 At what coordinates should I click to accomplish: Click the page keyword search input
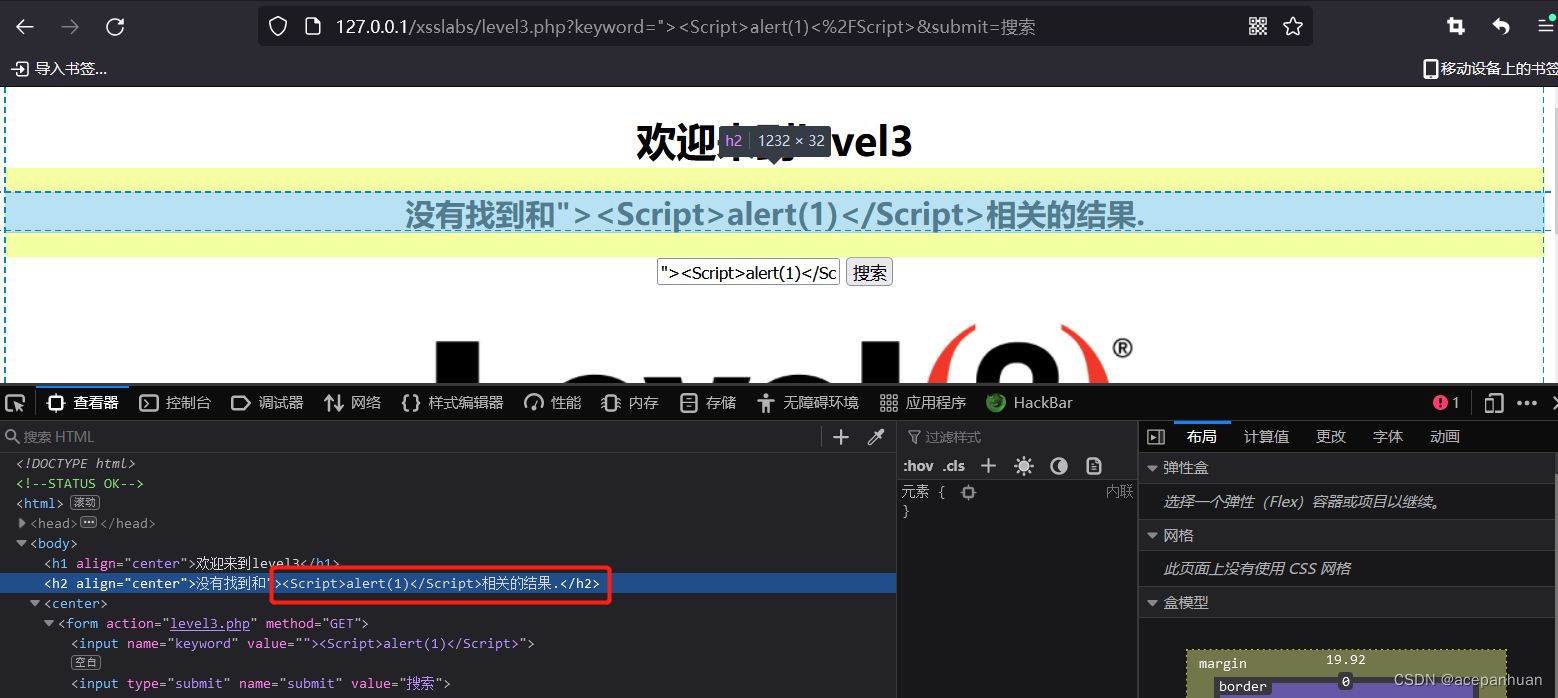(748, 272)
